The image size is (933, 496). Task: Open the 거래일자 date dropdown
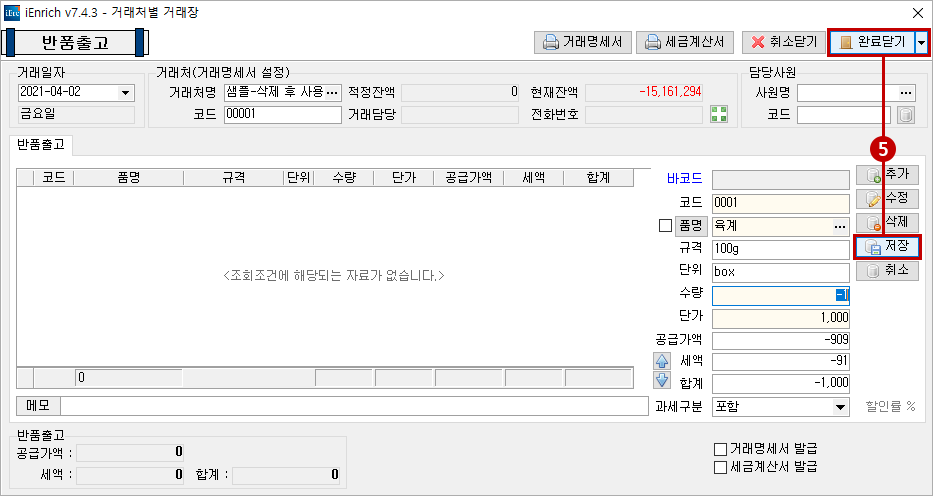(125, 93)
